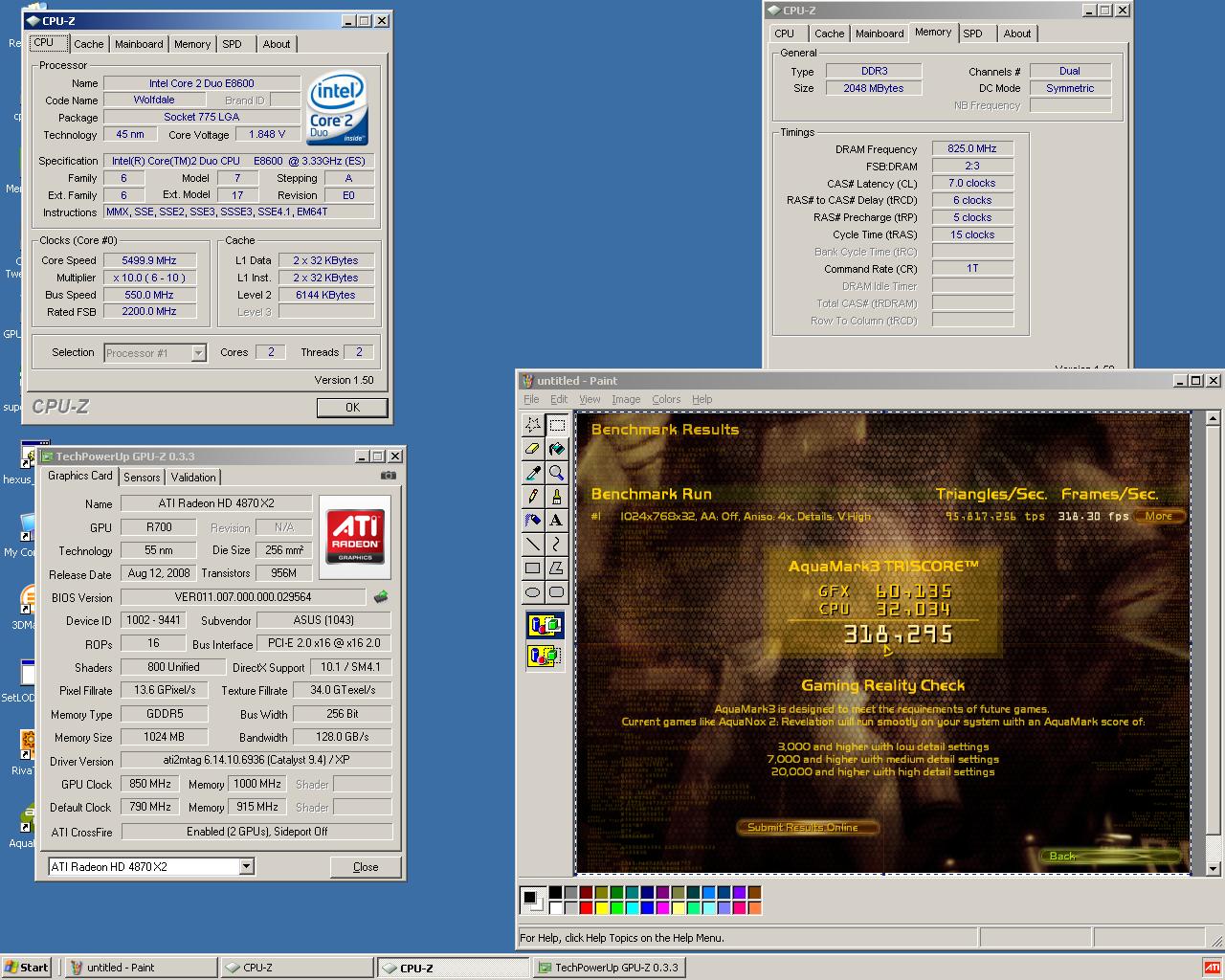Click the GPU Clock 850 MHz field in GPU-Z
1225x980 pixels.
(x=150, y=784)
